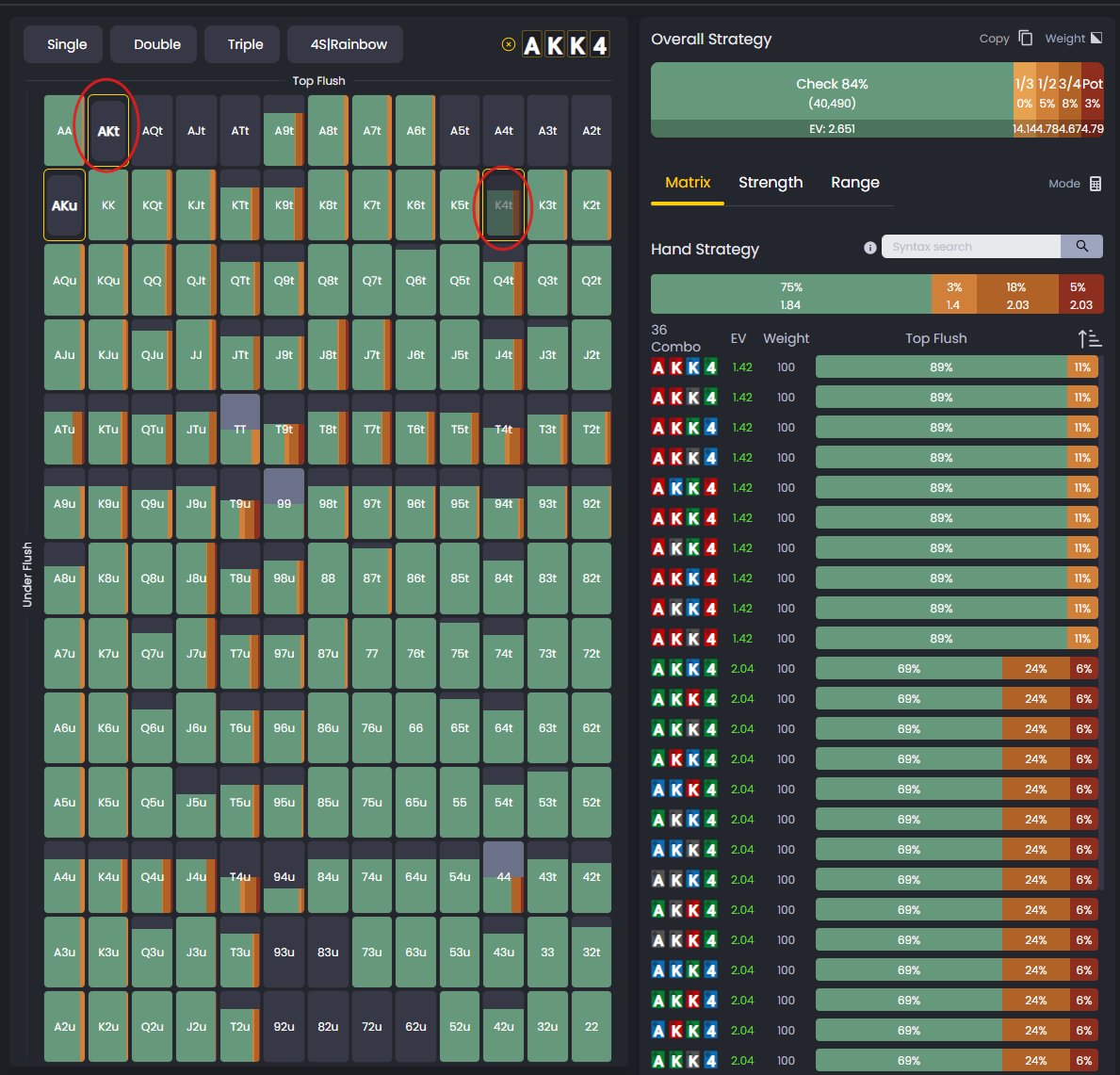The height and width of the screenshot is (1075, 1120).
Task: Switch to the Strength tab
Action: pyautogui.click(x=771, y=182)
